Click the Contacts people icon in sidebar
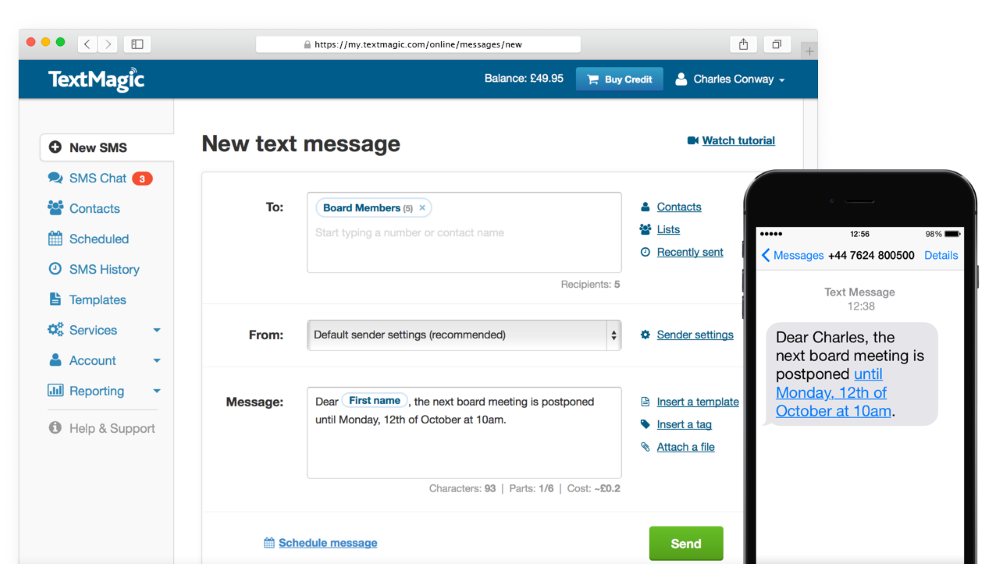Viewport: 1000px width, 564px height. (x=55, y=208)
